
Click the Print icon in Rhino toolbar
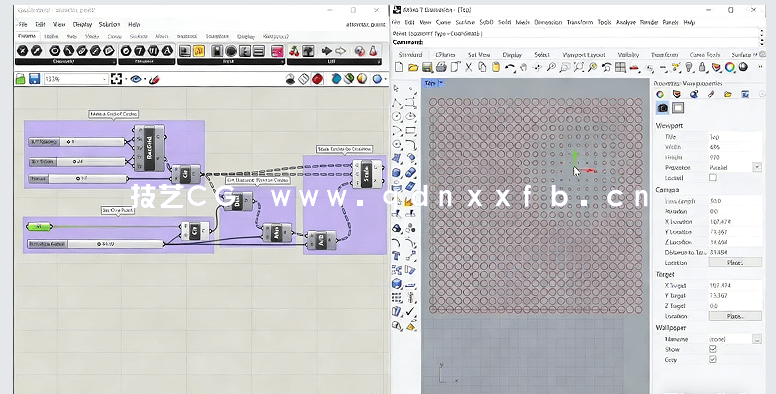point(441,67)
